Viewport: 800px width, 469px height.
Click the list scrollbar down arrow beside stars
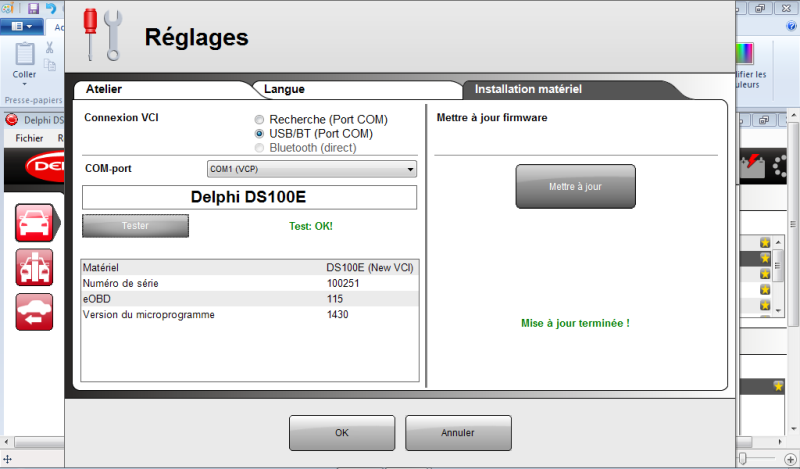(x=778, y=310)
